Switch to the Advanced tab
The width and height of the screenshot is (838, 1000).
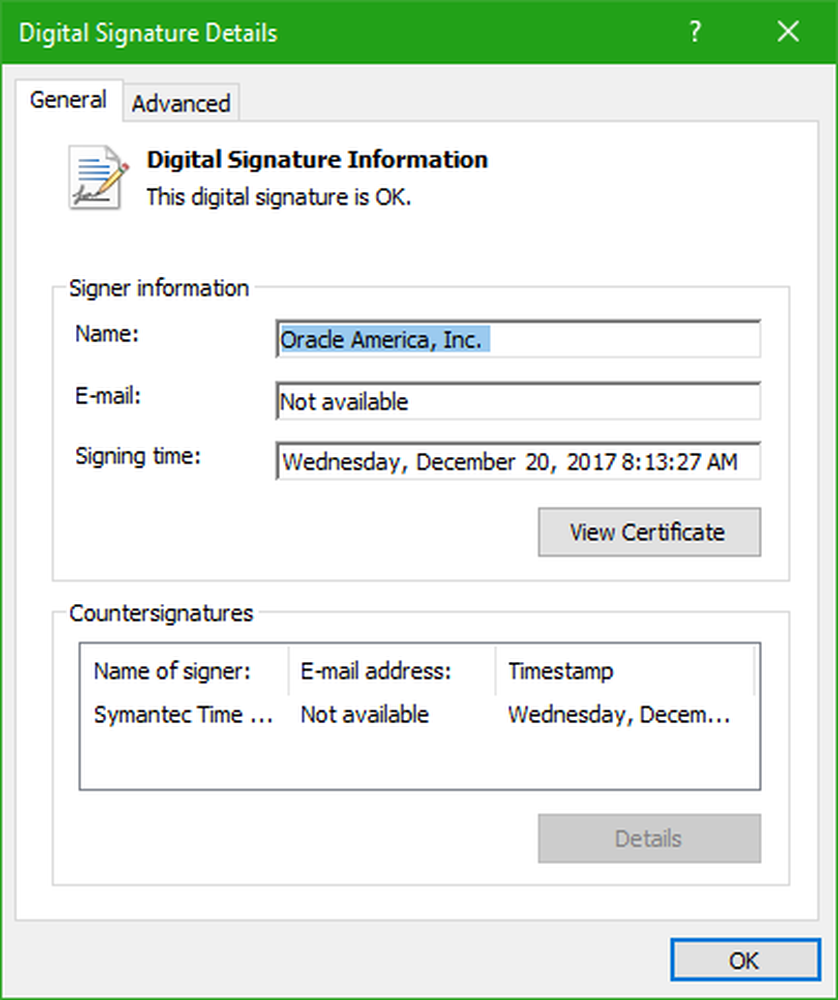pyautogui.click(x=181, y=103)
